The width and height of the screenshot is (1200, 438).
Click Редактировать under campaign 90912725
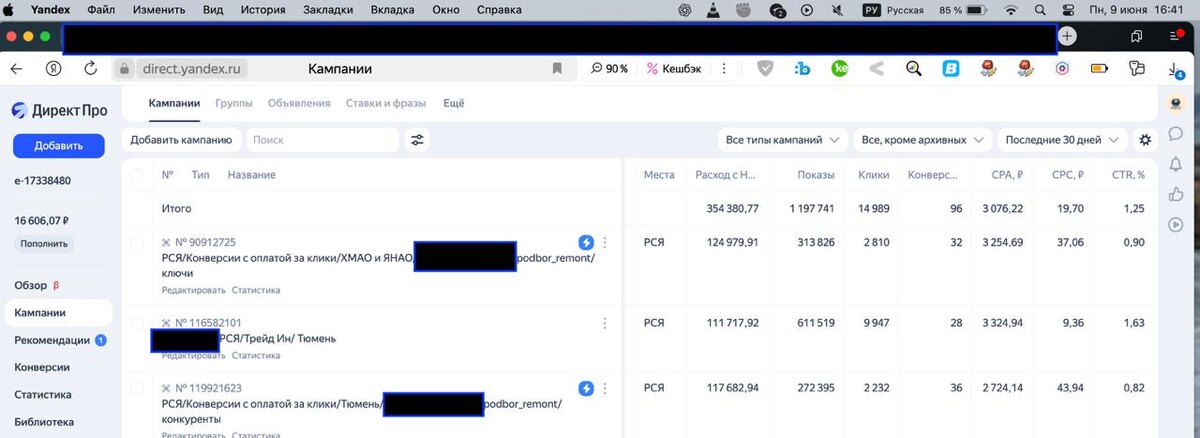[192, 290]
